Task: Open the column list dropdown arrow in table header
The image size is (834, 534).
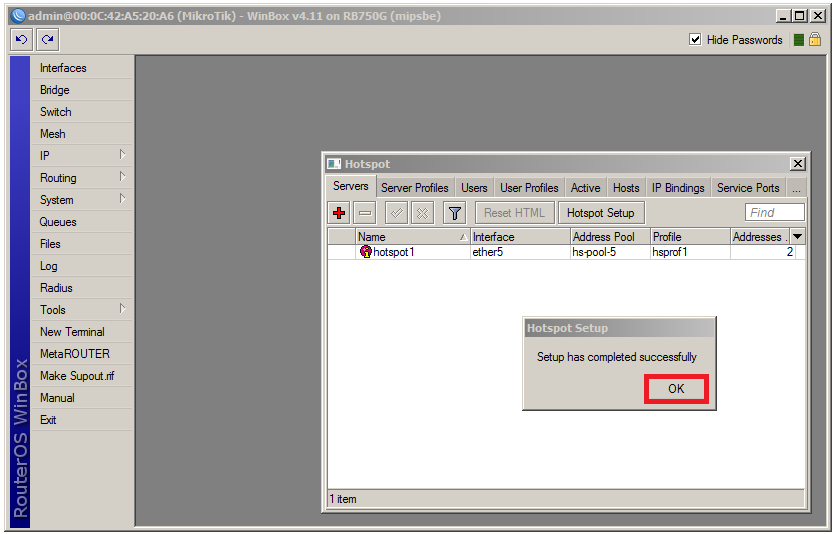Action: click(797, 237)
